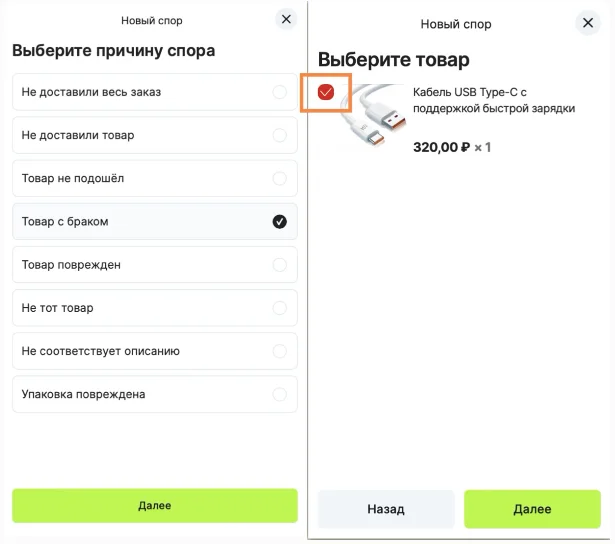This screenshot has height=544, width=615.
Task: Click the 'Упаковка повреждена' option text
Action: tap(84, 394)
